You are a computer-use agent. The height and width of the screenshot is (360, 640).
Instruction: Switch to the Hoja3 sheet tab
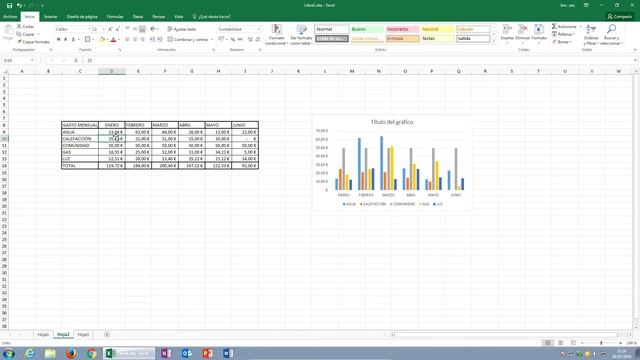(83, 335)
